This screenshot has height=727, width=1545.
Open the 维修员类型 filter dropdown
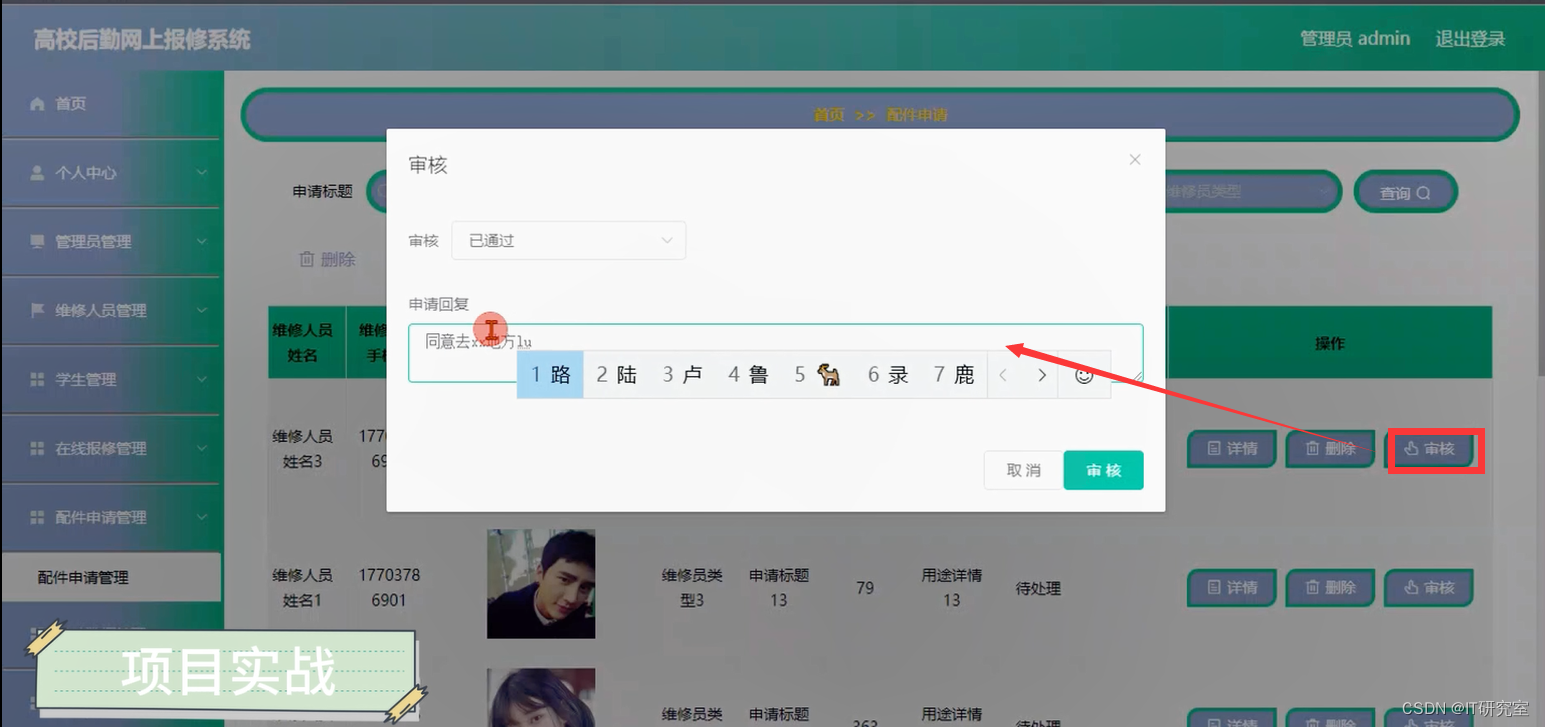point(1252,192)
